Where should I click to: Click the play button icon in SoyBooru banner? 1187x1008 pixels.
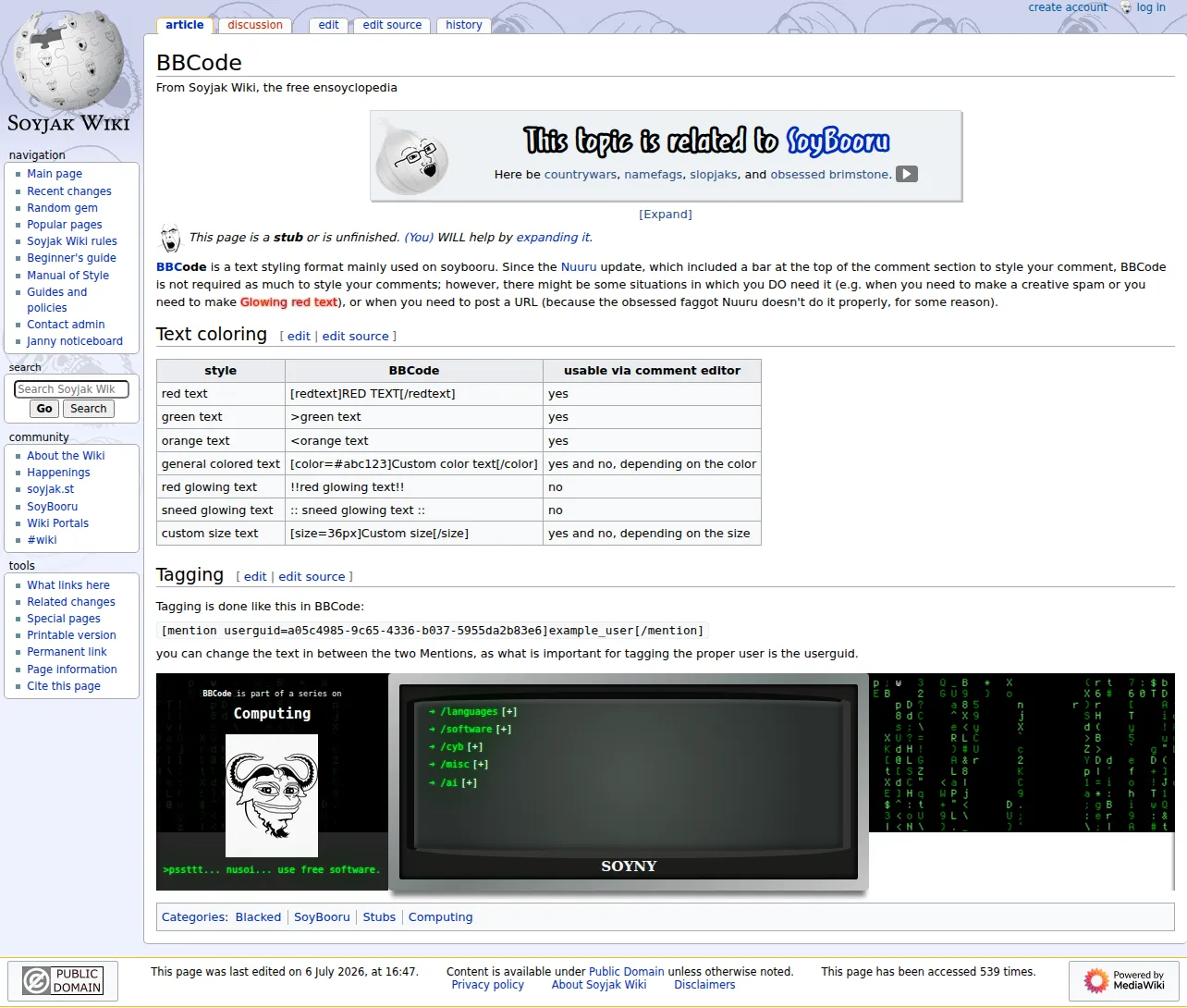907,174
